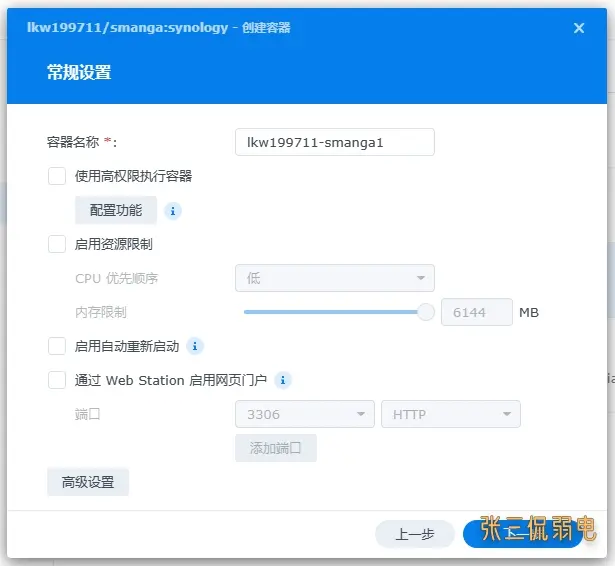Click the 内存限制 label
Viewport: 615px width, 566px height.
pyautogui.click(x=101, y=312)
